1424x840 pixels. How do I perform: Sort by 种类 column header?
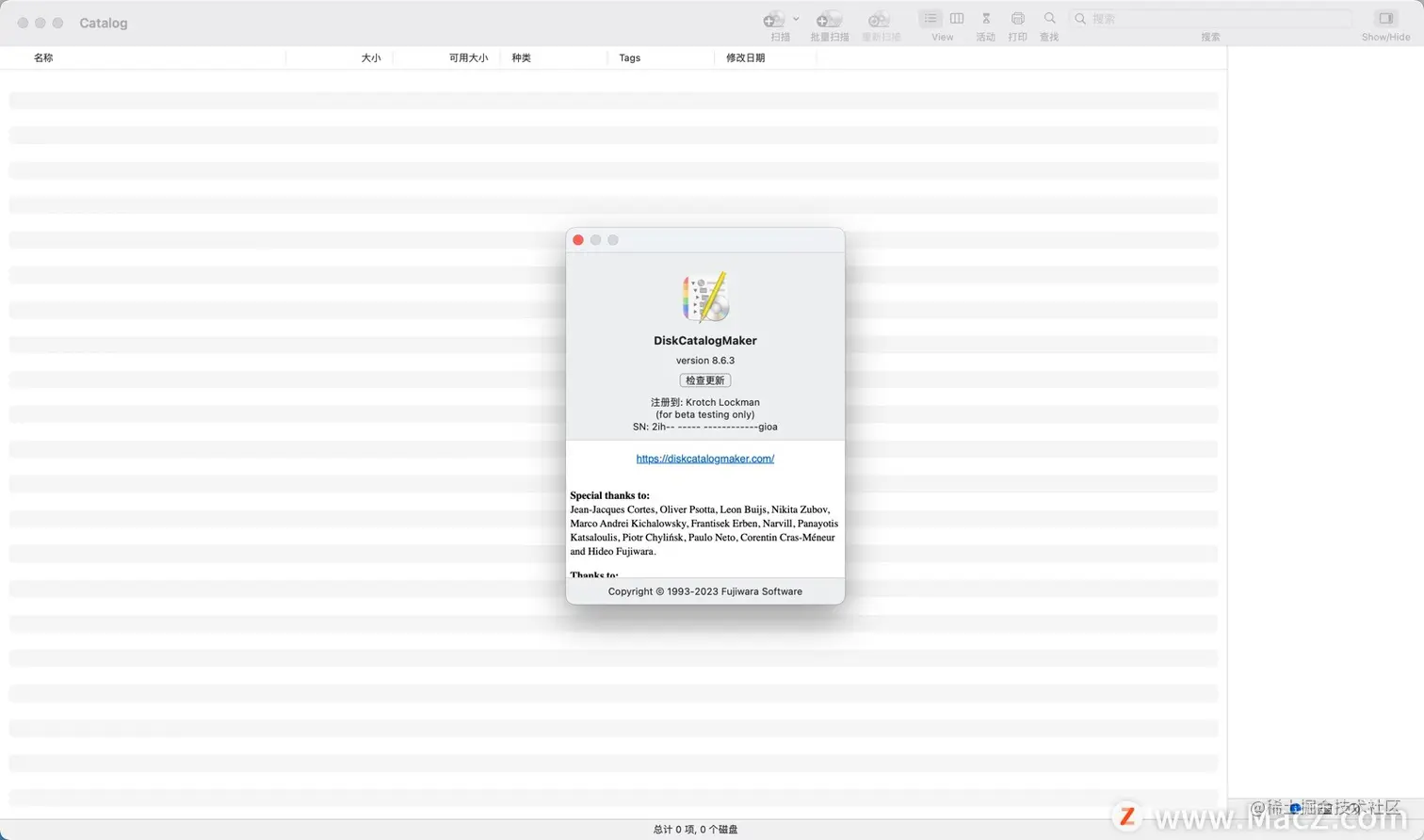coord(521,57)
